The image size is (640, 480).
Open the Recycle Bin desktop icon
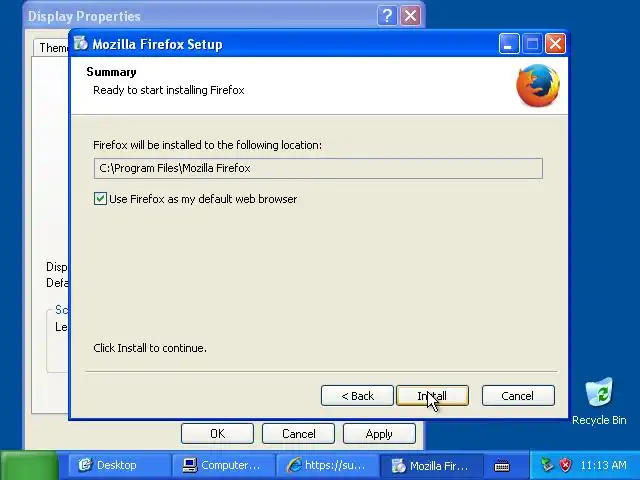599,402
